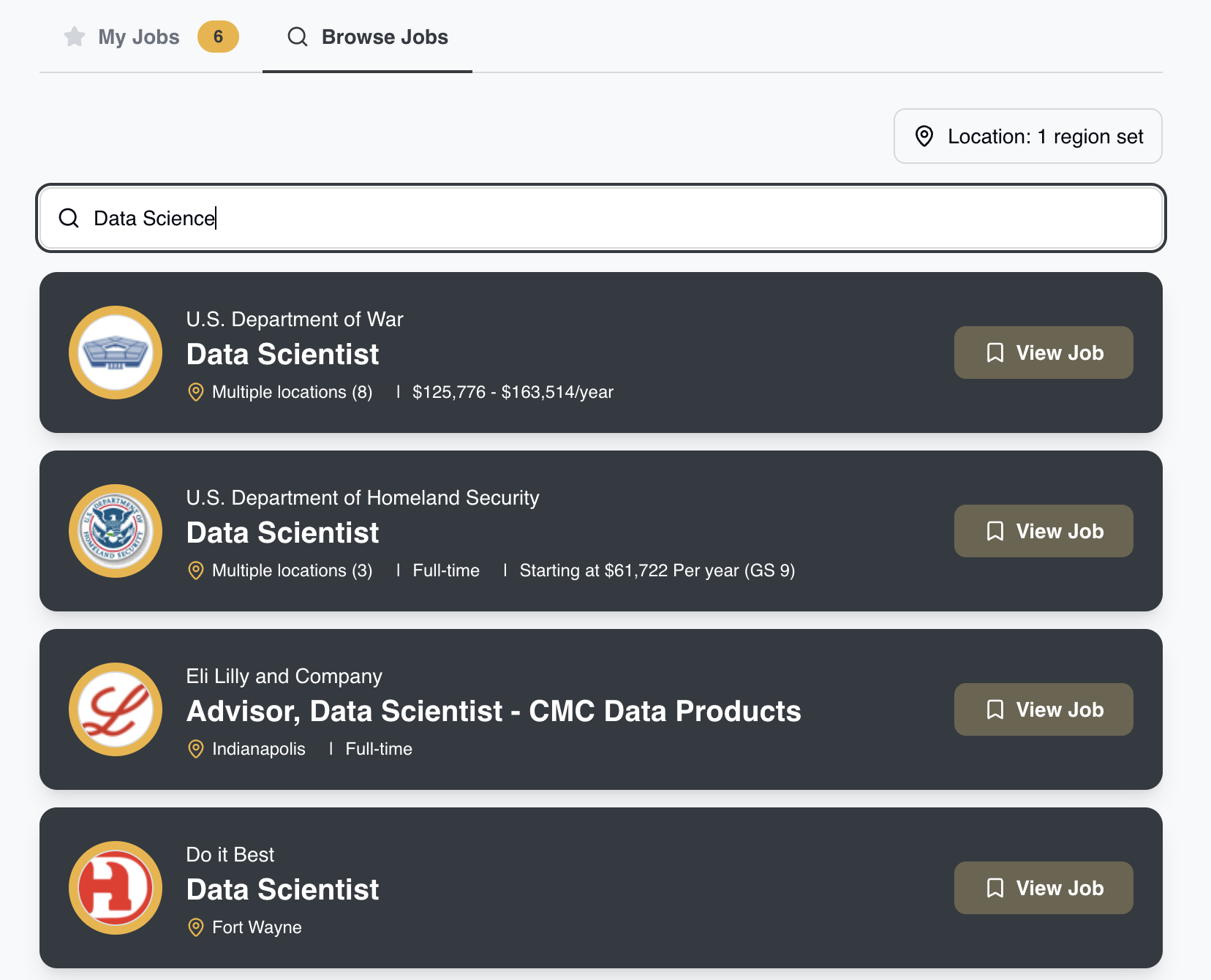The width and height of the screenshot is (1211, 980).
Task: Switch to the Browse Jobs tab
Action: coord(367,37)
